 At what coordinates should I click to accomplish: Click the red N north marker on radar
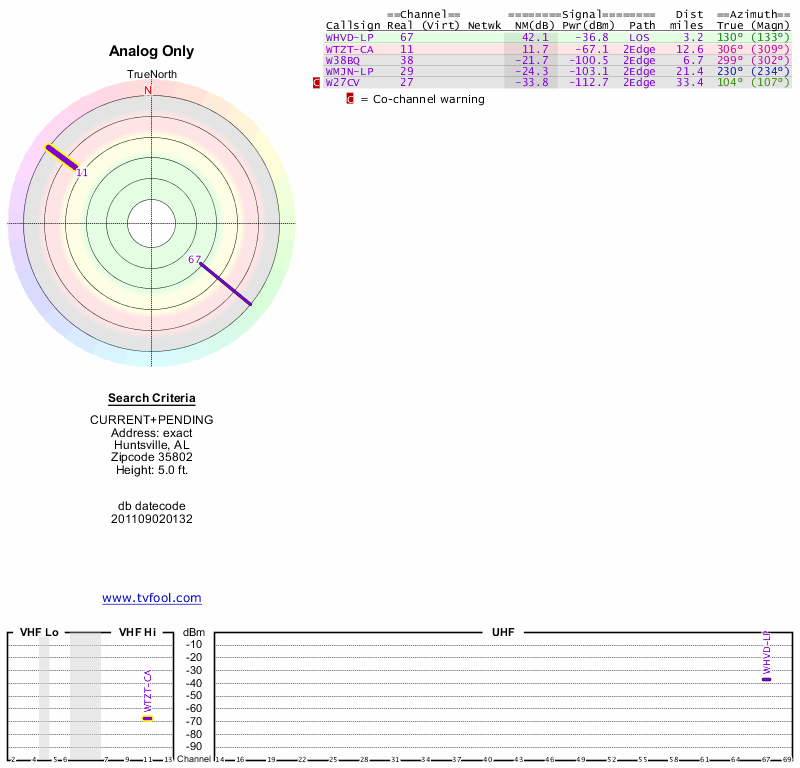click(148, 90)
